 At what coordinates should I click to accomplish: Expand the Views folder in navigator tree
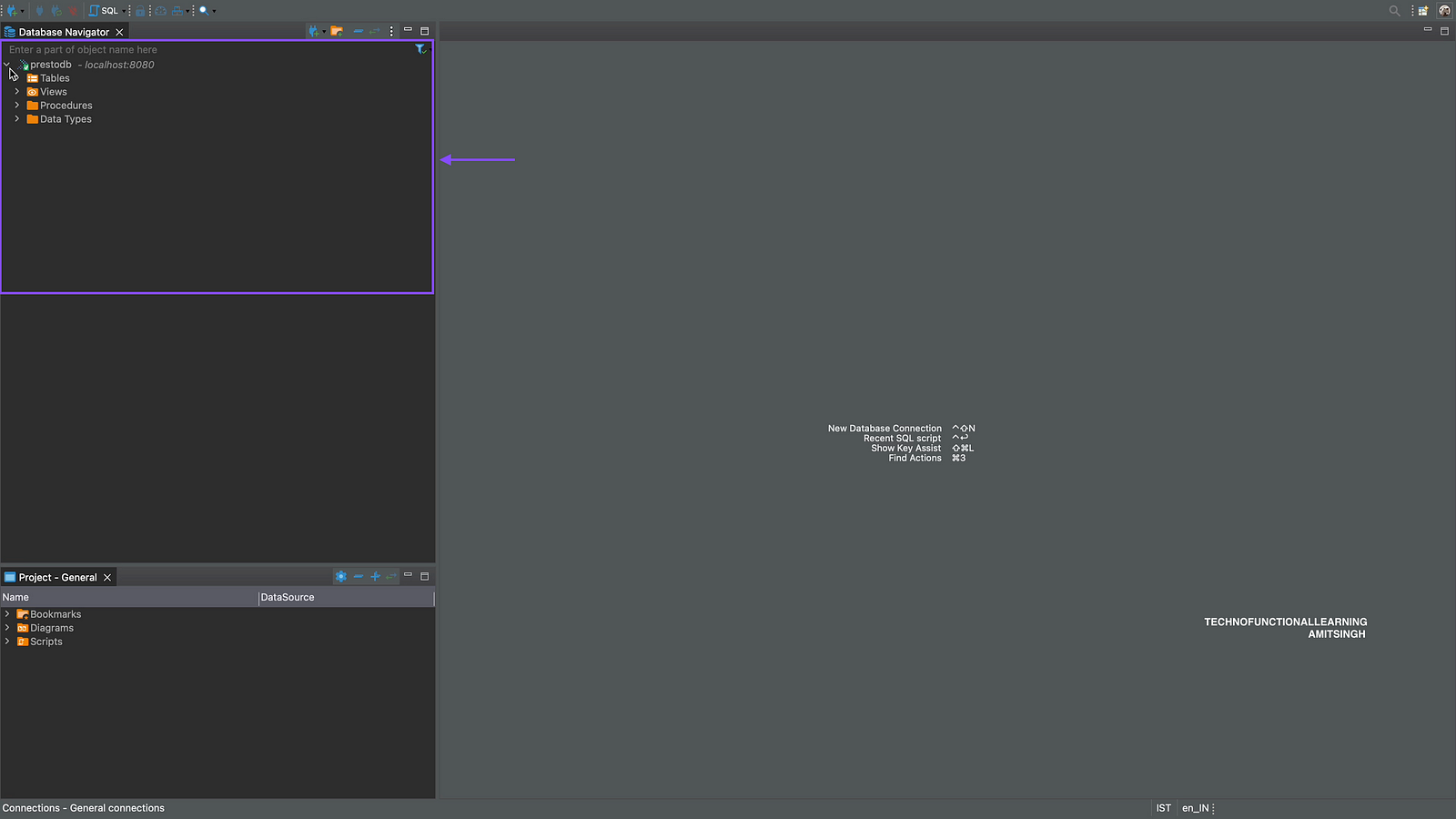(16, 92)
